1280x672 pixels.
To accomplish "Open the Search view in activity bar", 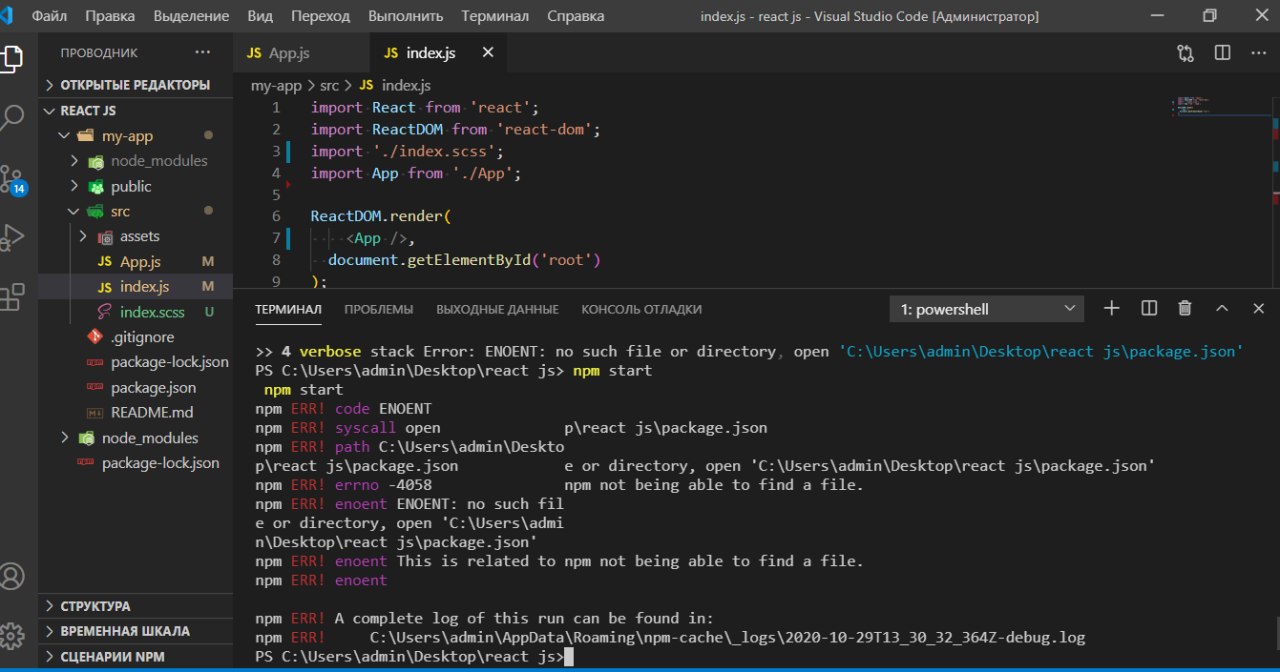I will (x=13, y=118).
